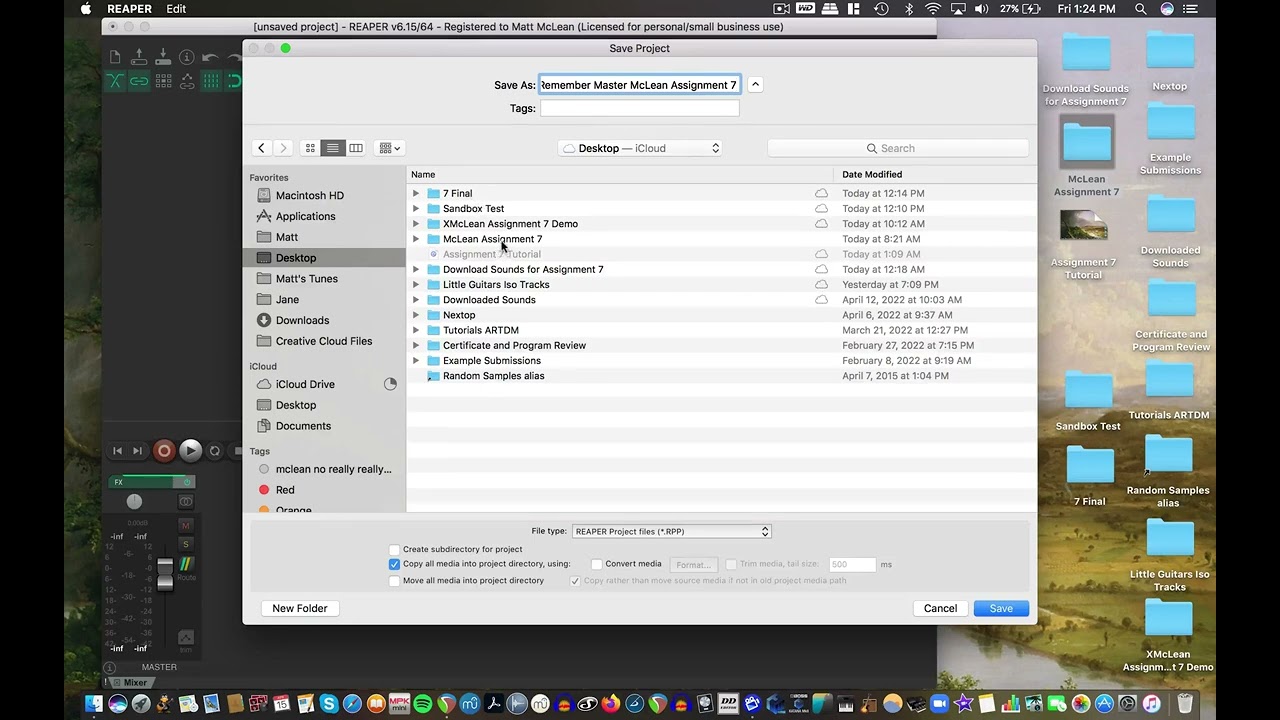This screenshot has width=1280, height=720.
Task: Click Back arrow in Save dialog
Action: pyautogui.click(x=261, y=148)
